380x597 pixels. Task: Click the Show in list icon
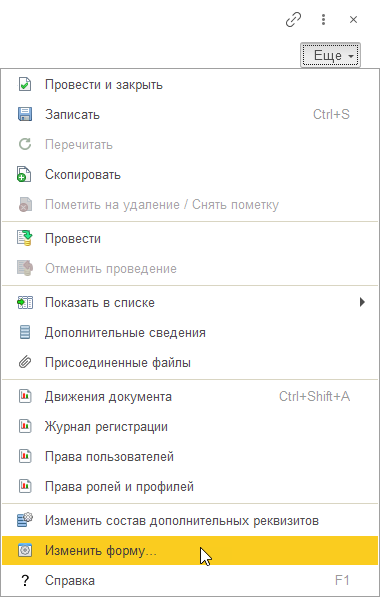coord(25,302)
